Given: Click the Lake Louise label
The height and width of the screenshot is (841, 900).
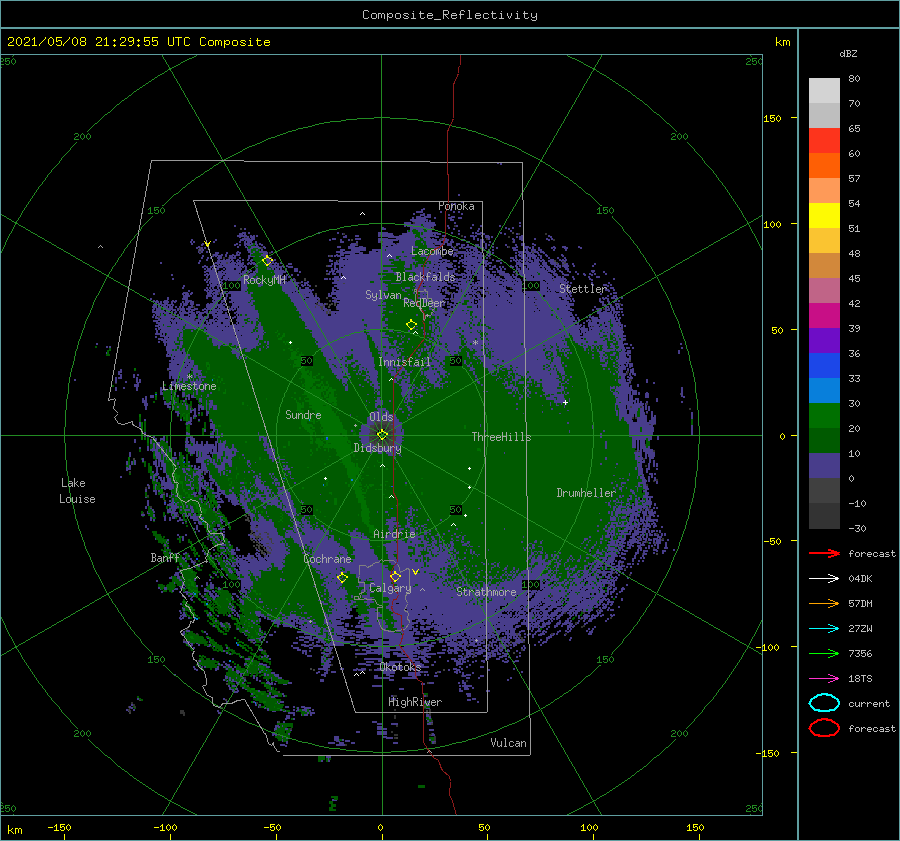Looking at the screenshot, I should tap(77, 491).
